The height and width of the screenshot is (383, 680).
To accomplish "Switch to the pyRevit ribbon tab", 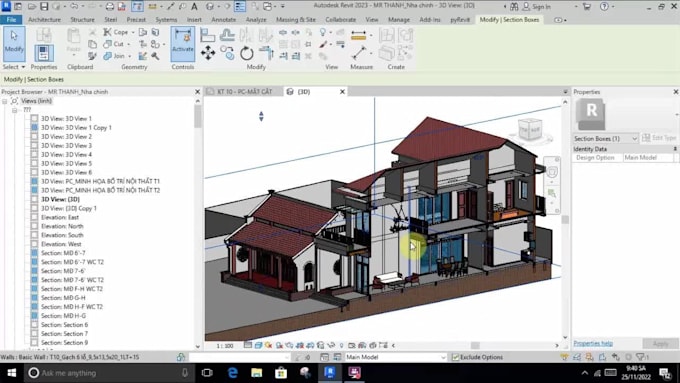I will (x=460, y=20).
